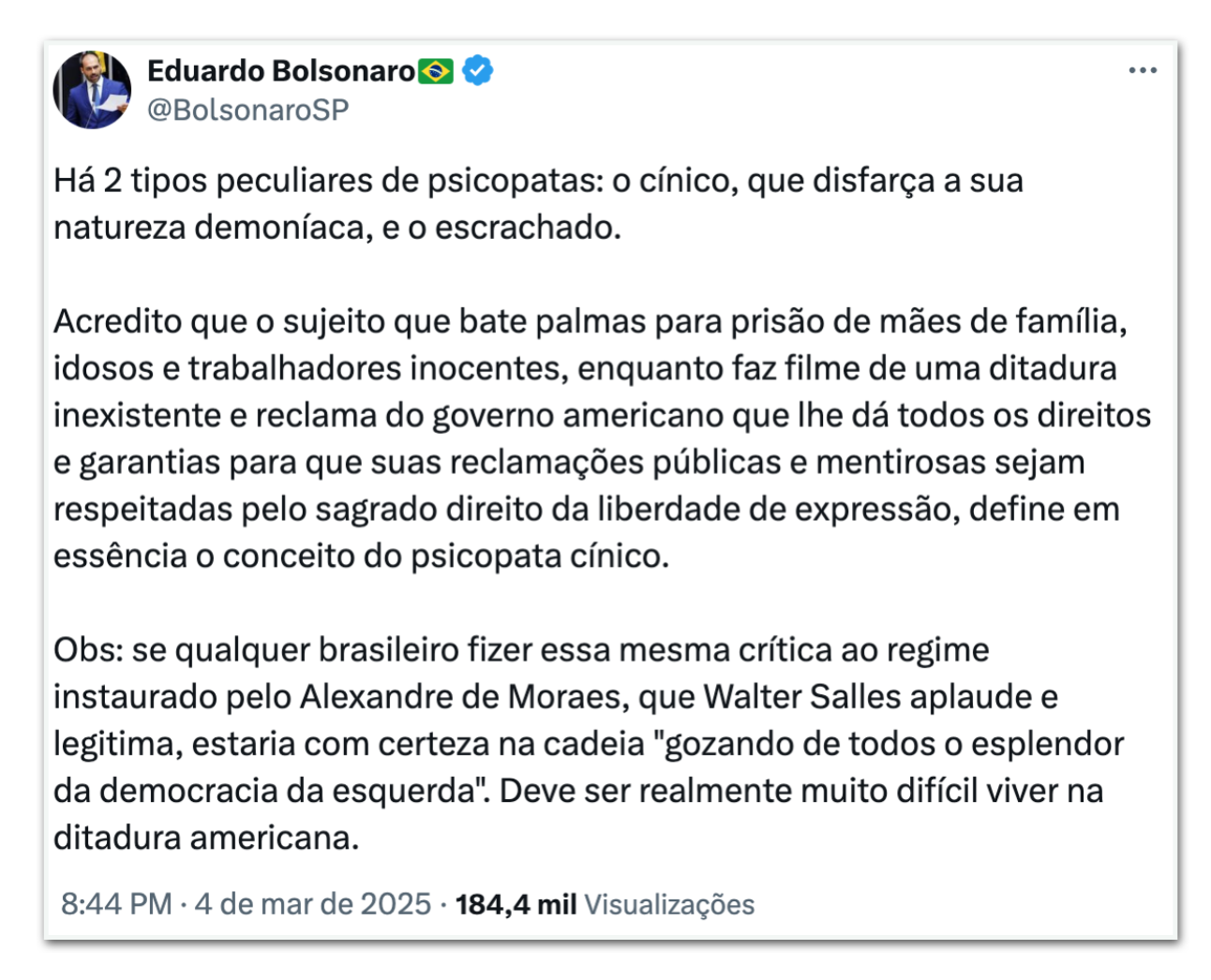Click the "Visualizações" label
Screen dimensions: 1211x980
click(x=669, y=904)
